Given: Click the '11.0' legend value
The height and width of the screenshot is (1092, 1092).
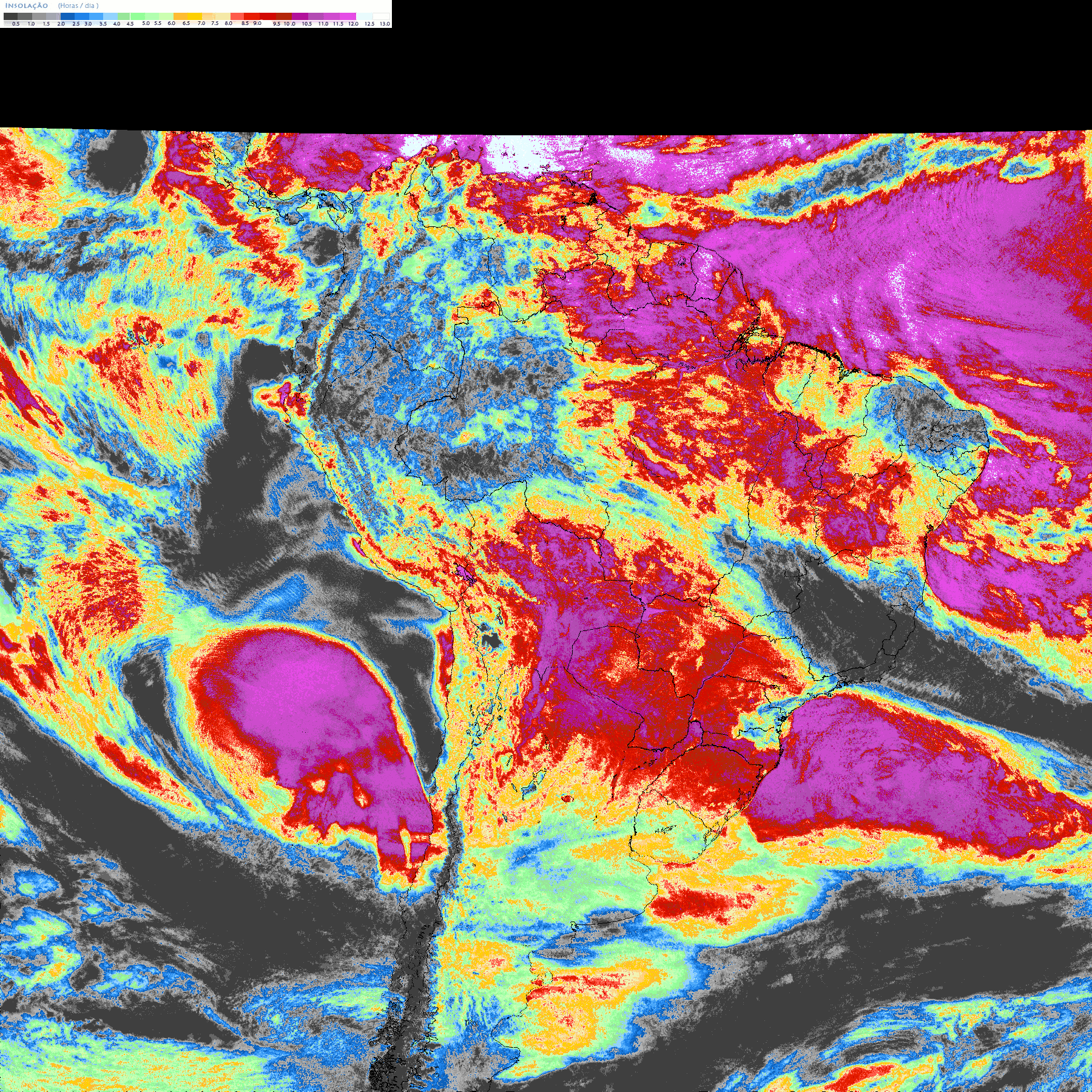Looking at the screenshot, I should point(323,24).
